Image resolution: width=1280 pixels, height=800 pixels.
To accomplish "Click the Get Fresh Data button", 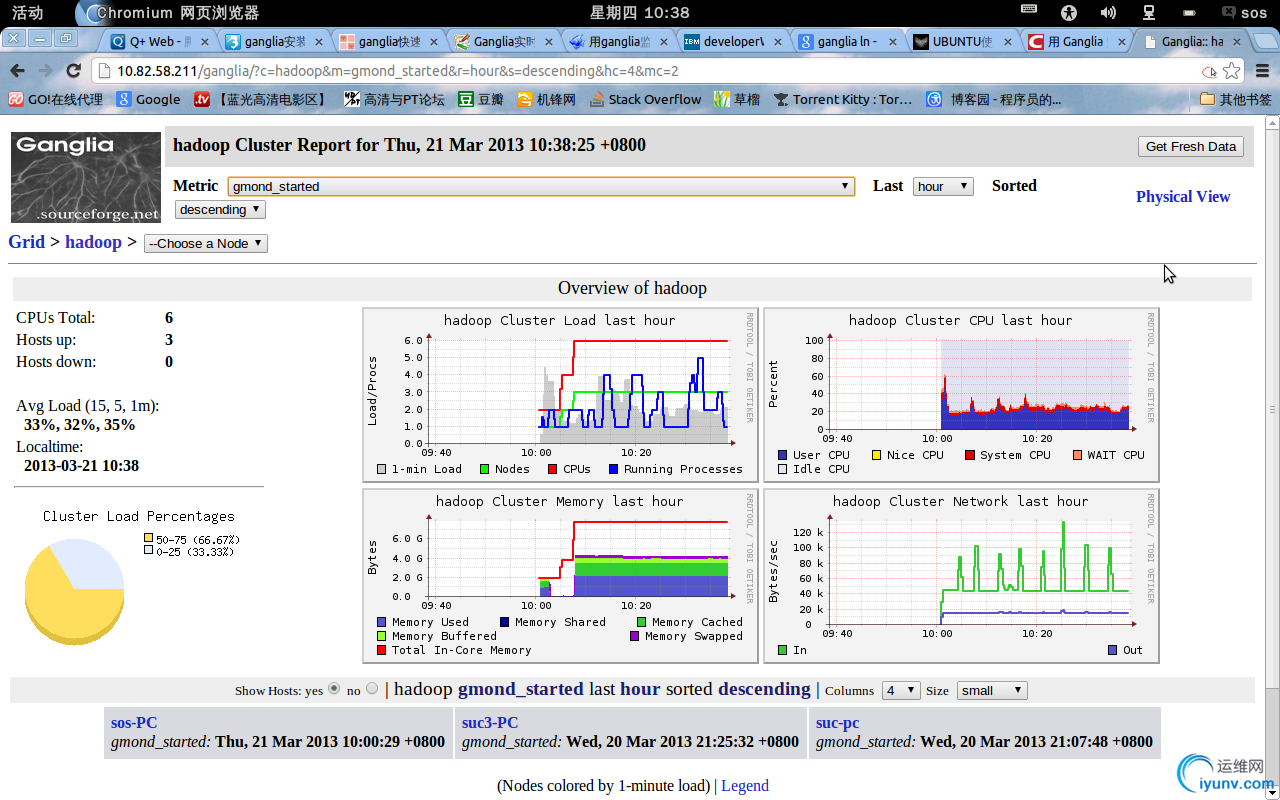I will tap(1191, 146).
